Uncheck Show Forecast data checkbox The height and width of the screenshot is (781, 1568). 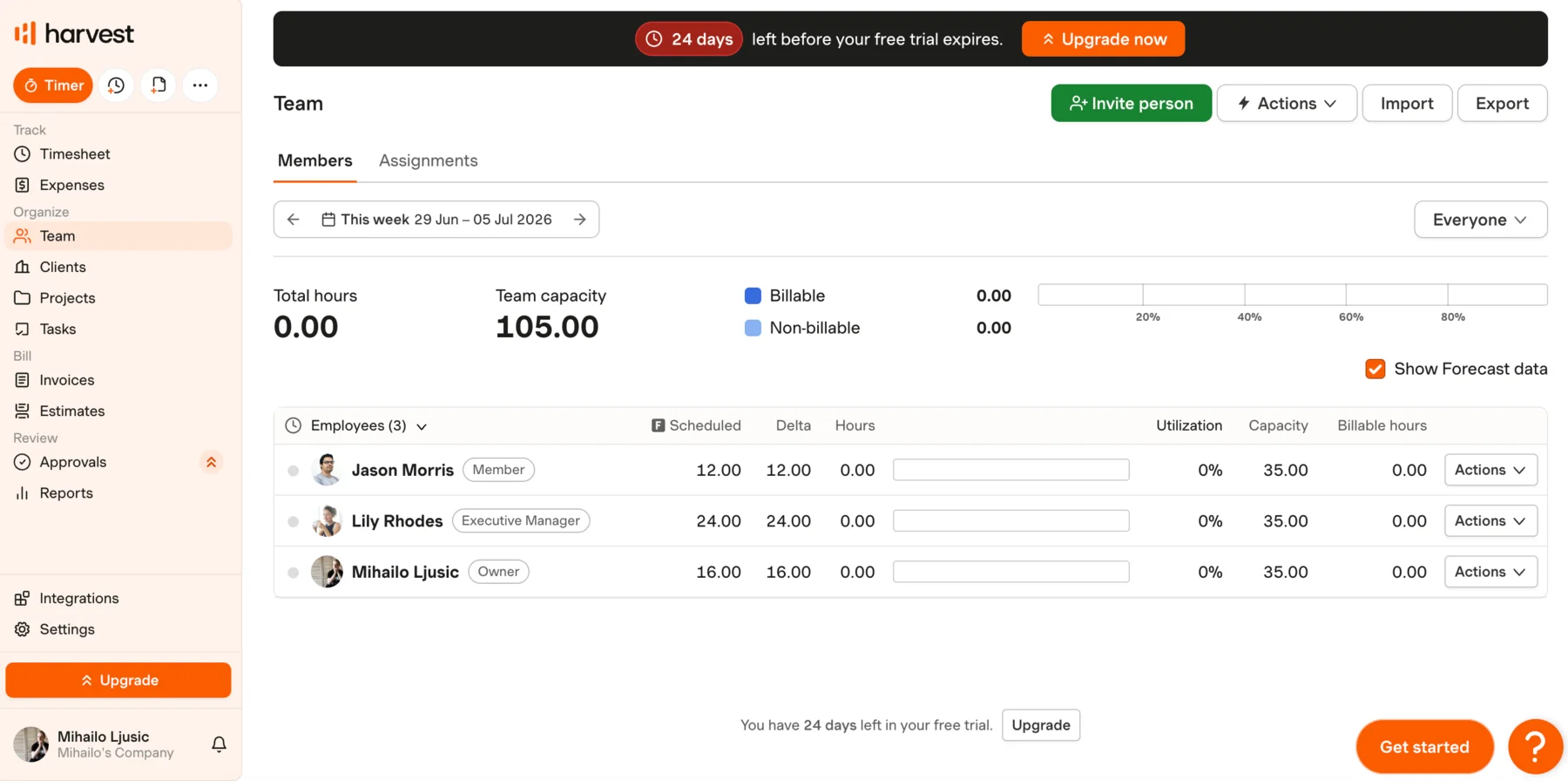(1375, 369)
